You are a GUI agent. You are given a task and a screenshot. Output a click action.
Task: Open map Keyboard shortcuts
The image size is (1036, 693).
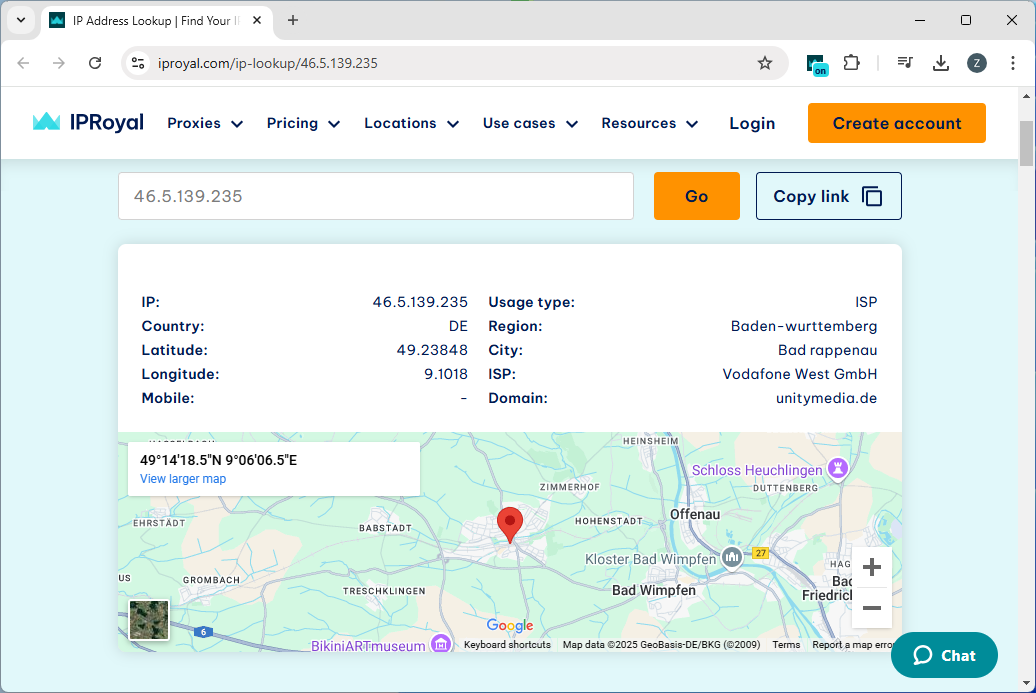pos(507,644)
